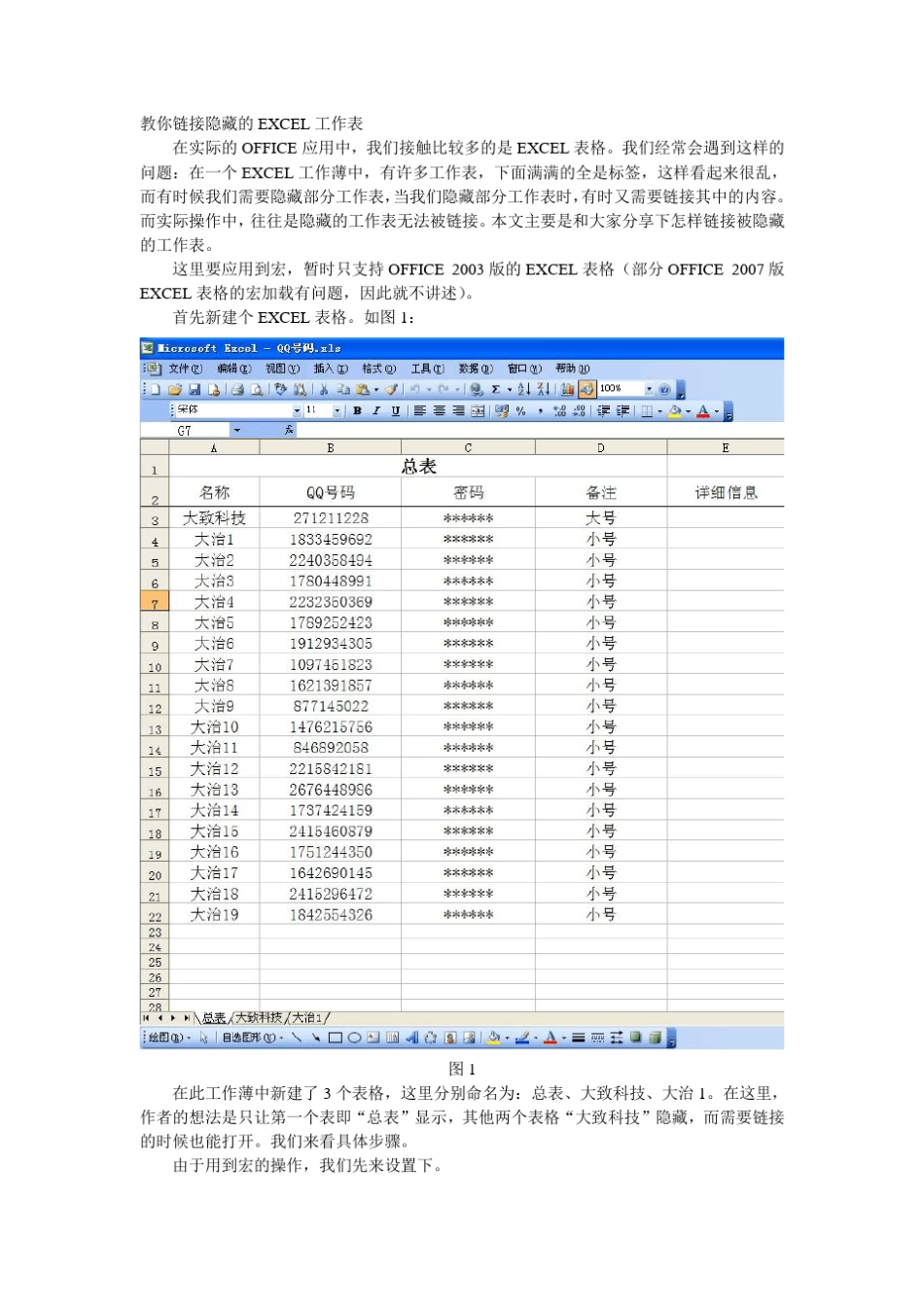Open the 文件 File menu

pyautogui.click(x=185, y=369)
